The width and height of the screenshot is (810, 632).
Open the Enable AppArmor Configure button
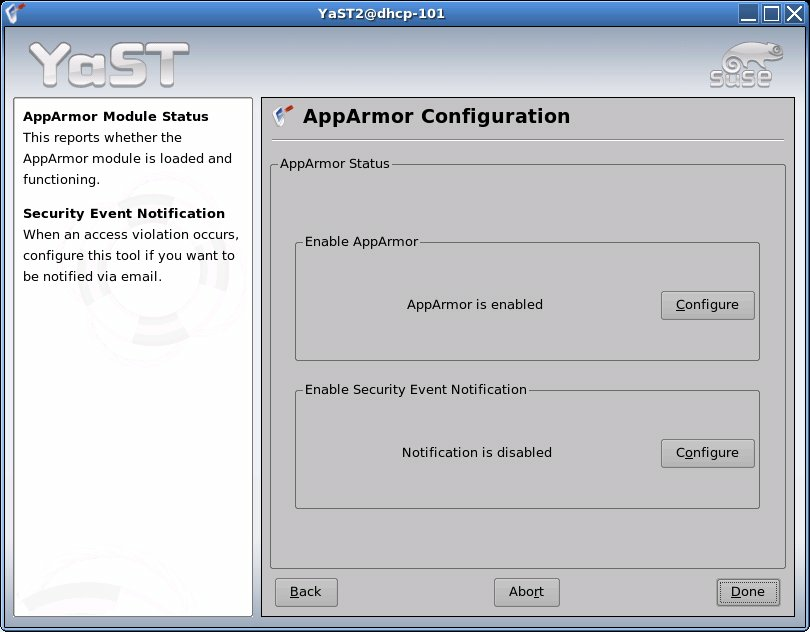click(x=707, y=305)
